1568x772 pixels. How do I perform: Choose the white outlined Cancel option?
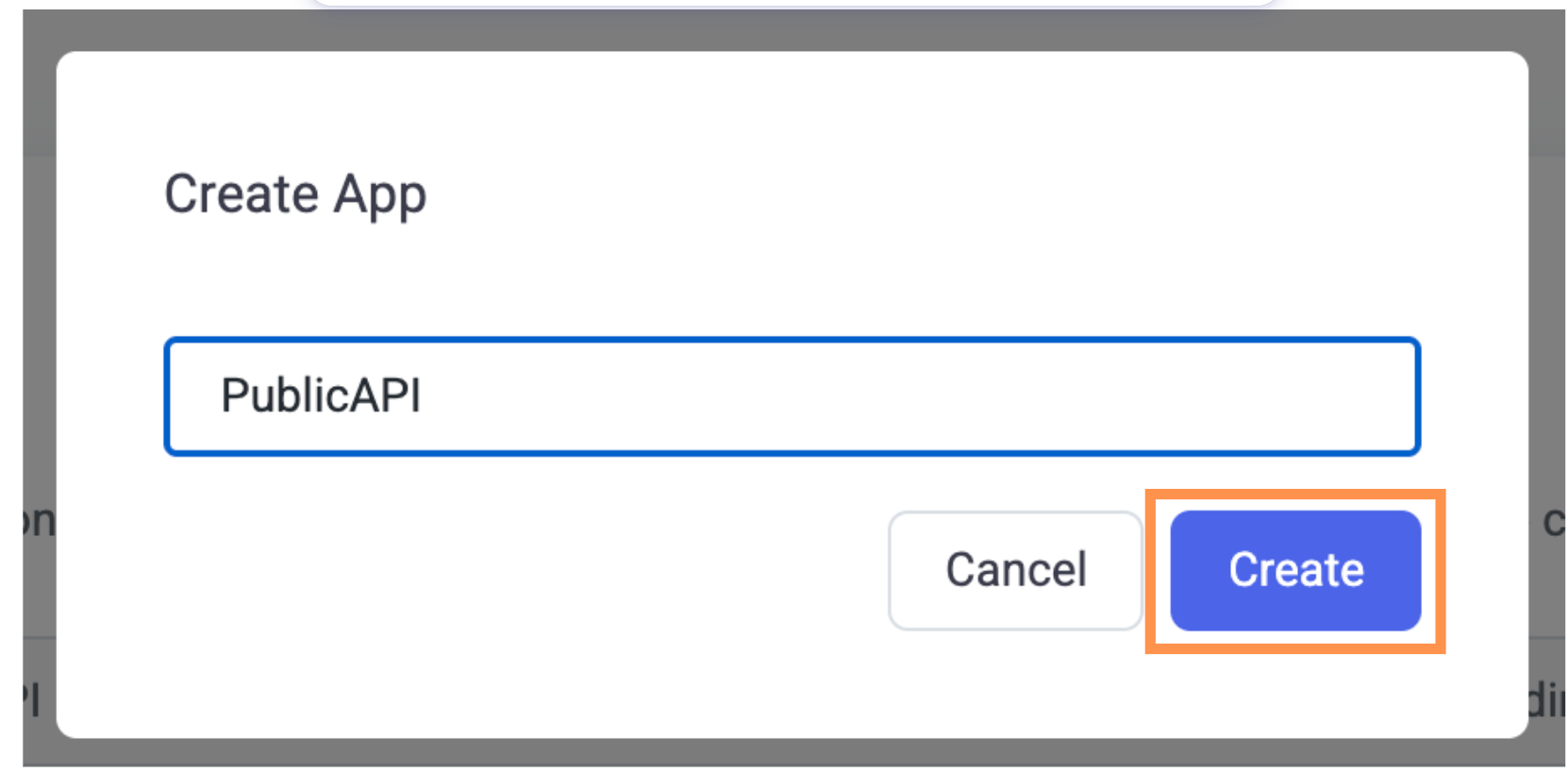pos(1015,570)
